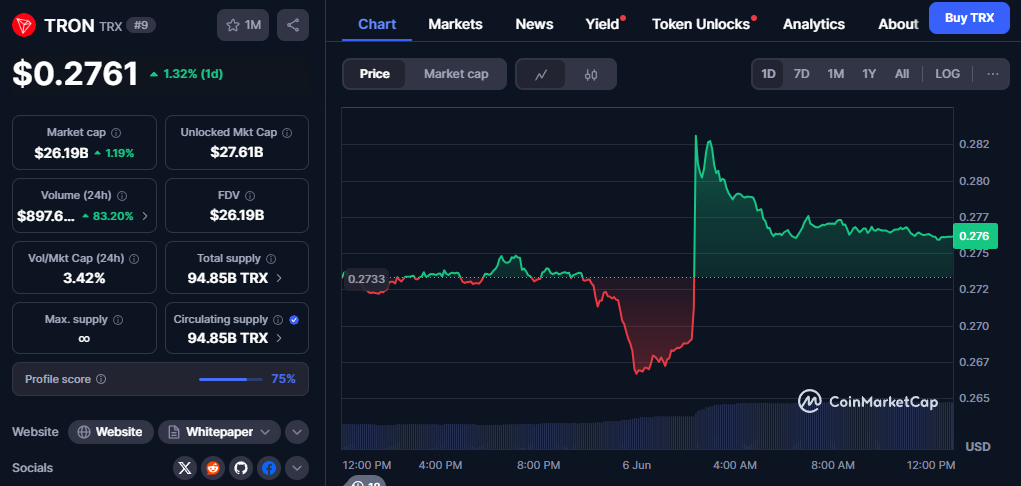The image size is (1021, 486).
Task: Select Market cap chart mode
Action: pos(456,74)
